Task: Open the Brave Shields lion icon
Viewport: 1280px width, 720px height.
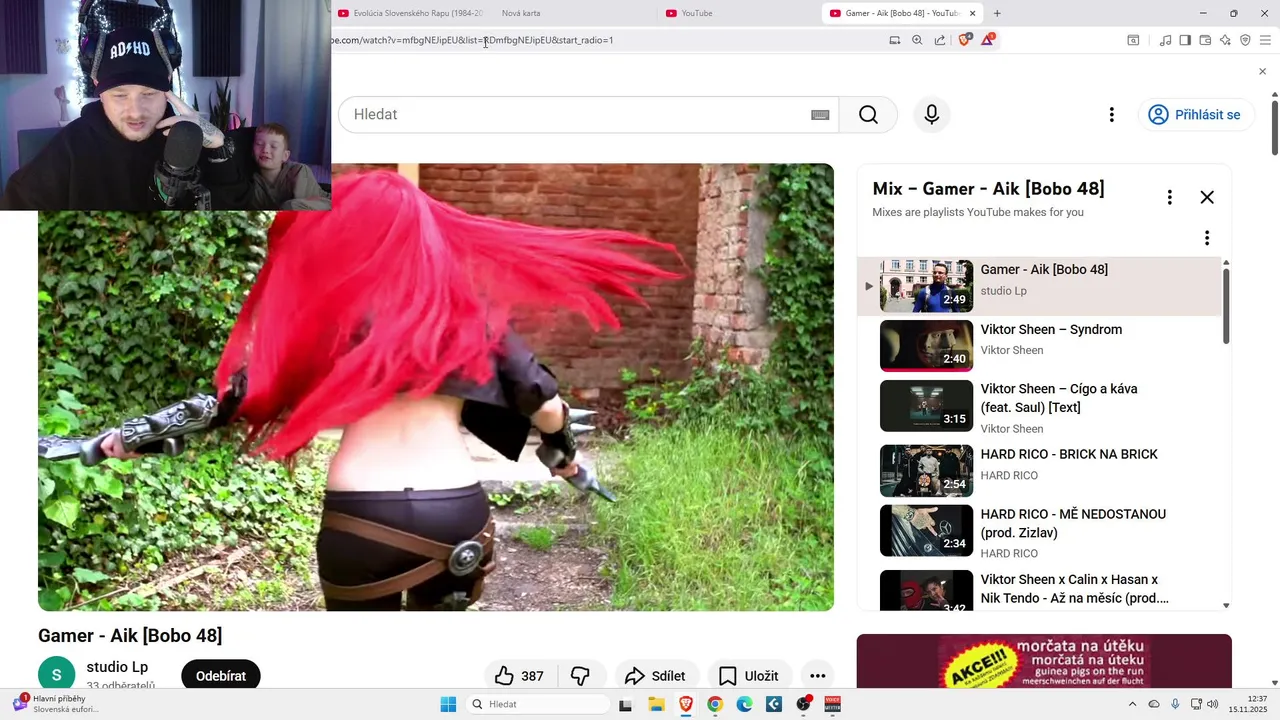Action: click(964, 40)
